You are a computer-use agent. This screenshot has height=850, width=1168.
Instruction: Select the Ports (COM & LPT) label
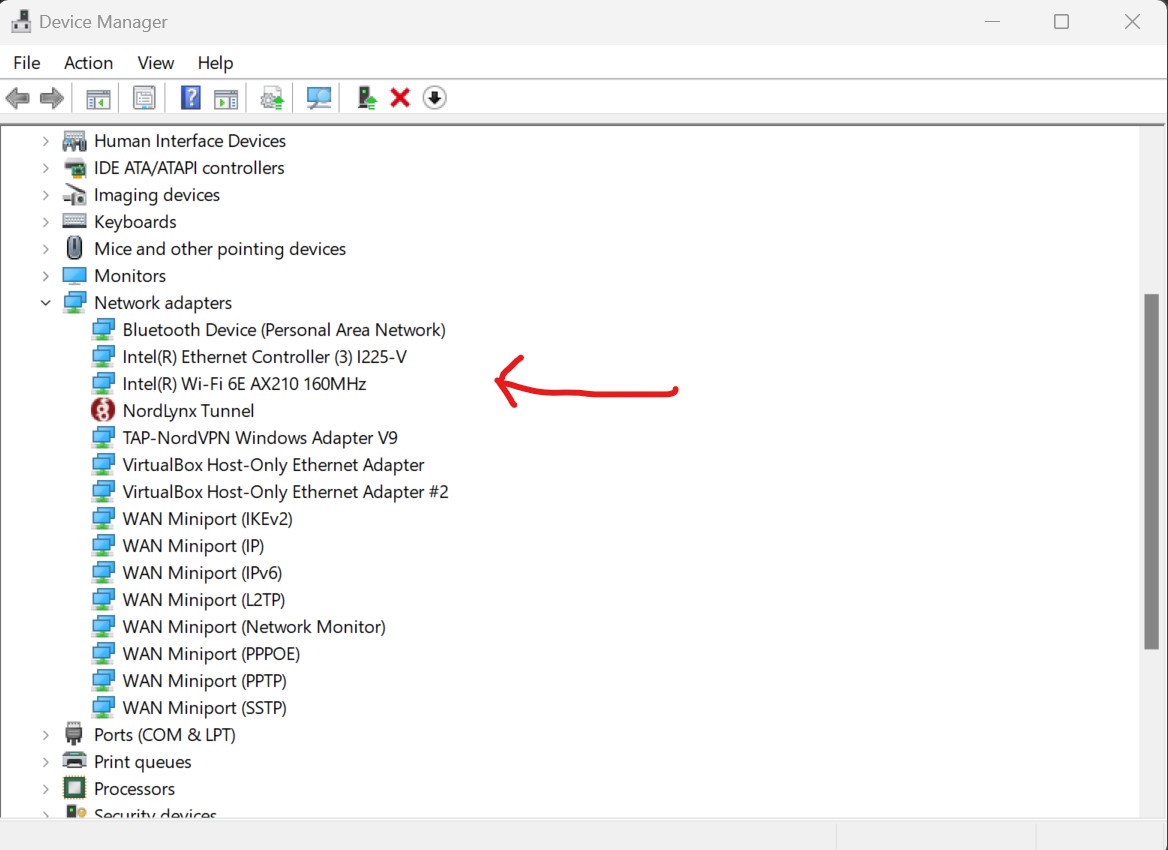pyautogui.click(x=165, y=735)
